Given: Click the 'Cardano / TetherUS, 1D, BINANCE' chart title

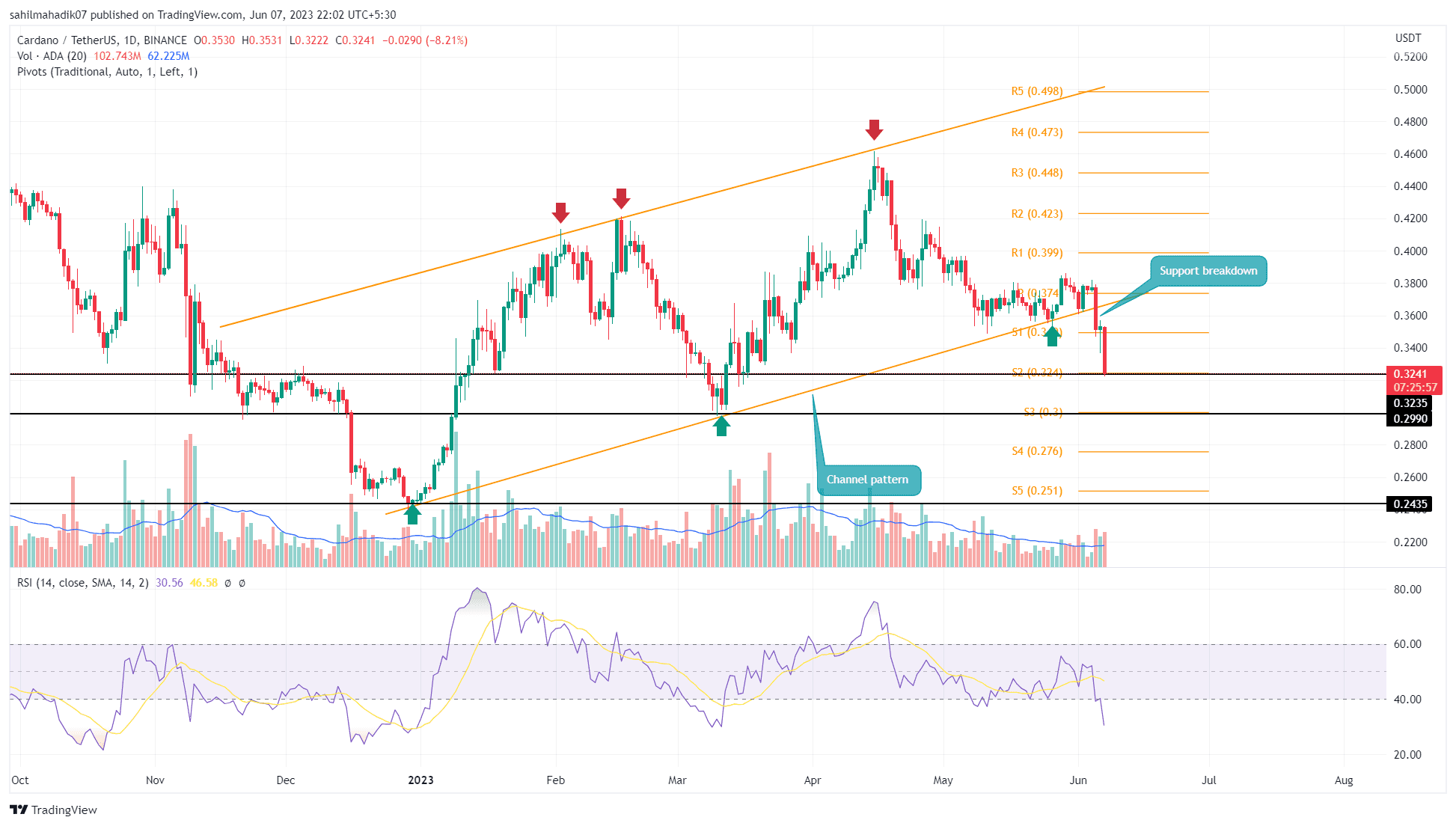Looking at the screenshot, I should pos(102,40).
